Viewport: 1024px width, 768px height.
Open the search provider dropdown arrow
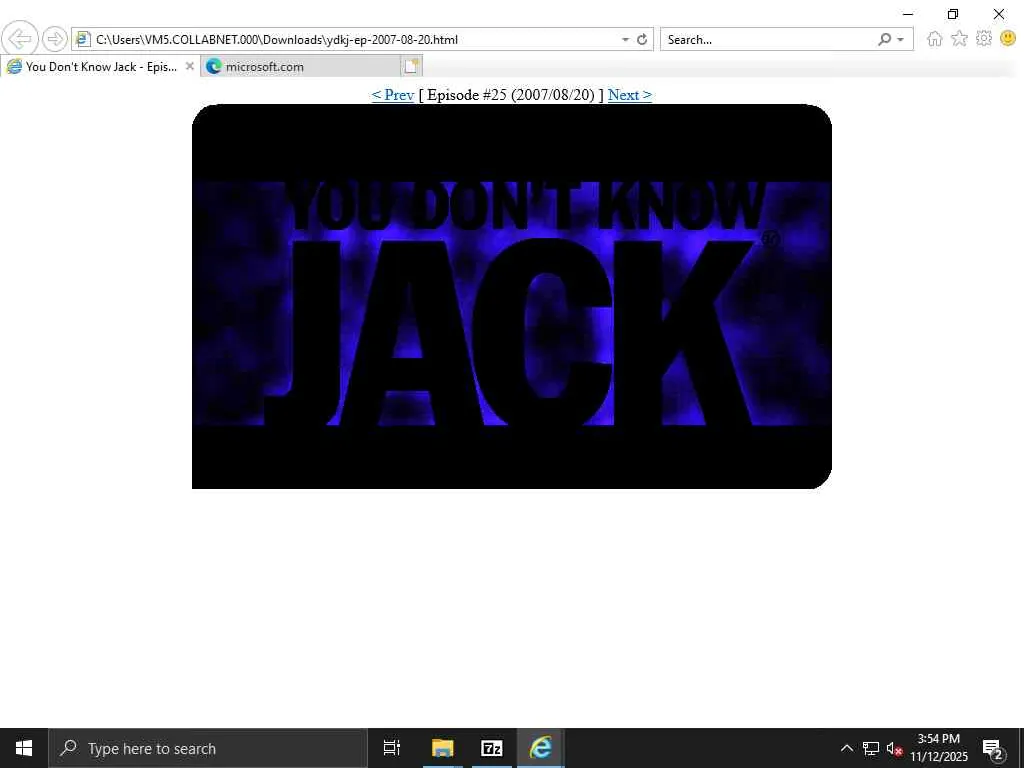(901, 40)
